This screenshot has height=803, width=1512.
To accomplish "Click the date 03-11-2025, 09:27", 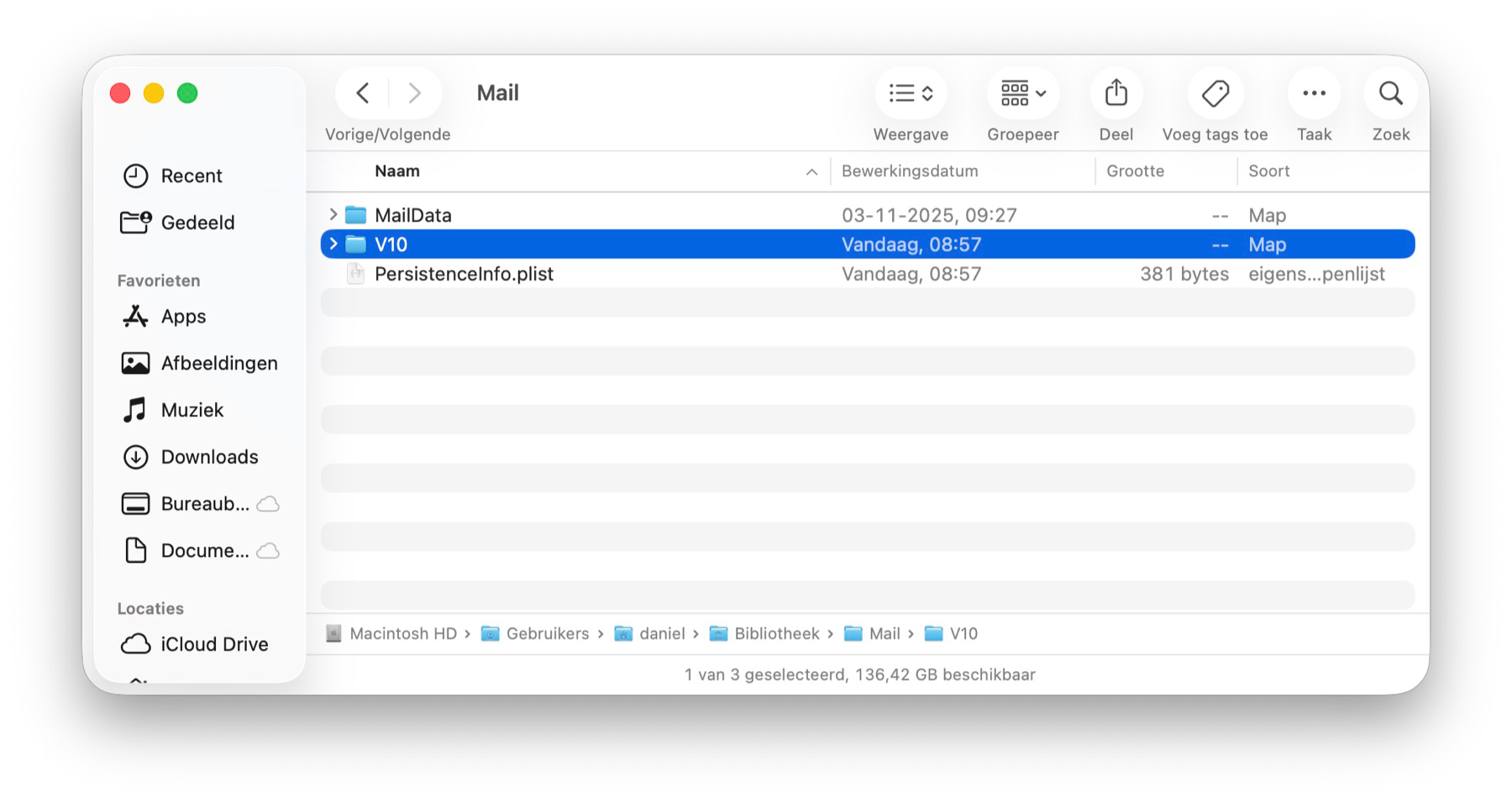I will tap(929, 215).
